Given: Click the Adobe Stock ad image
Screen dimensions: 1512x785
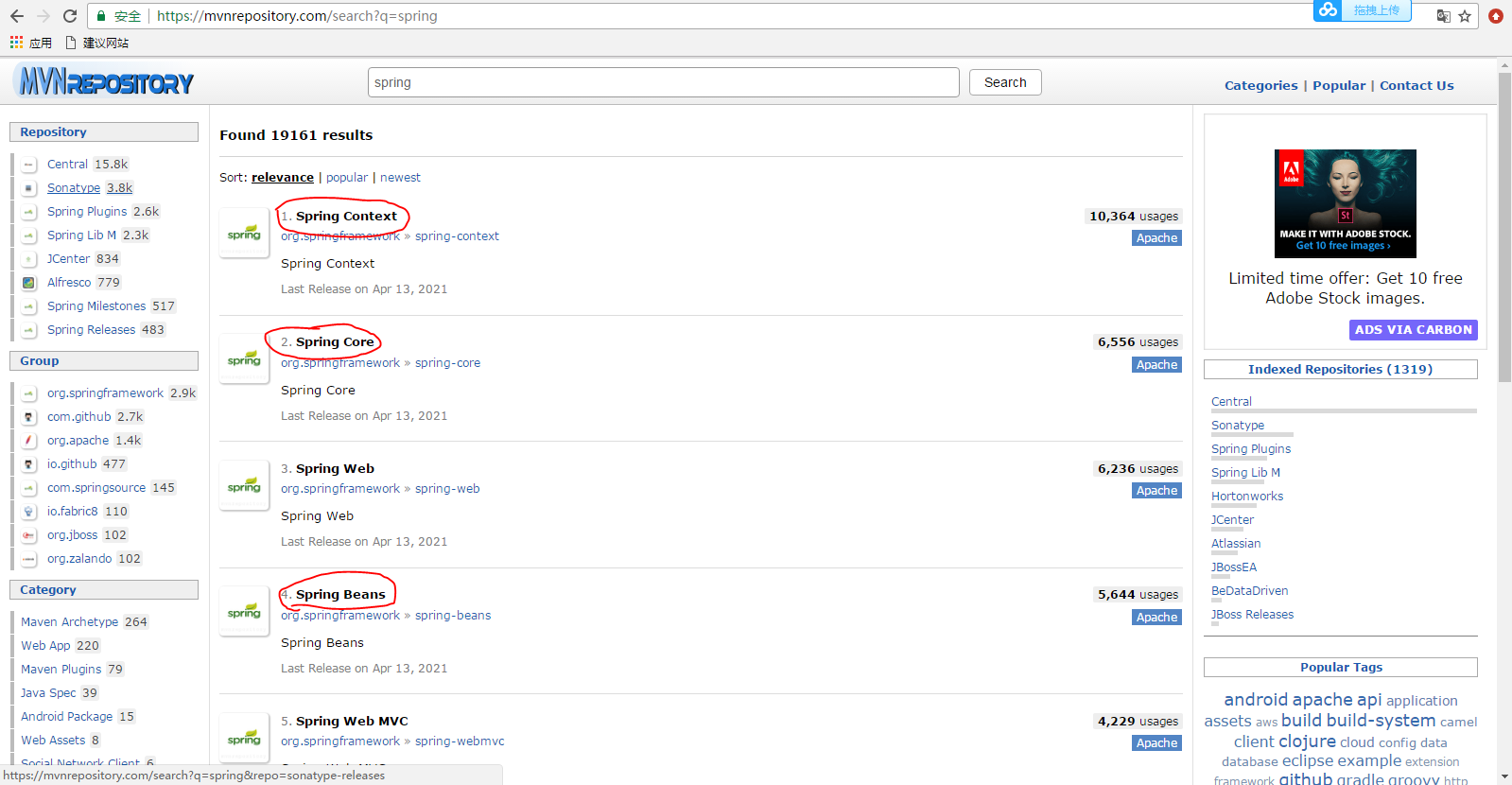Looking at the screenshot, I should point(1346,203).
